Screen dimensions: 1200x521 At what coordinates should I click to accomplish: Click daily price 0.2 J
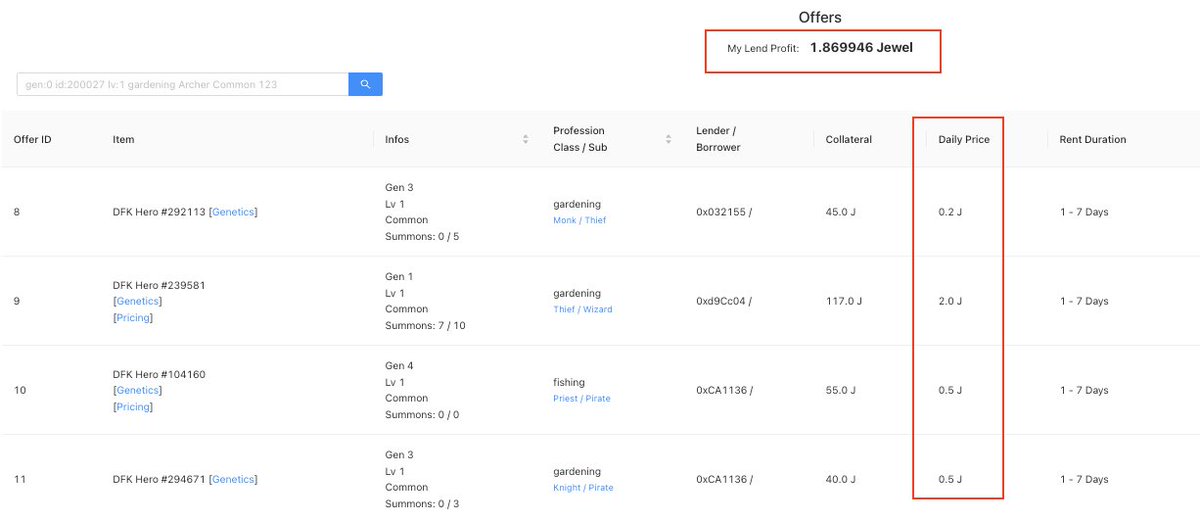point(950,212)
